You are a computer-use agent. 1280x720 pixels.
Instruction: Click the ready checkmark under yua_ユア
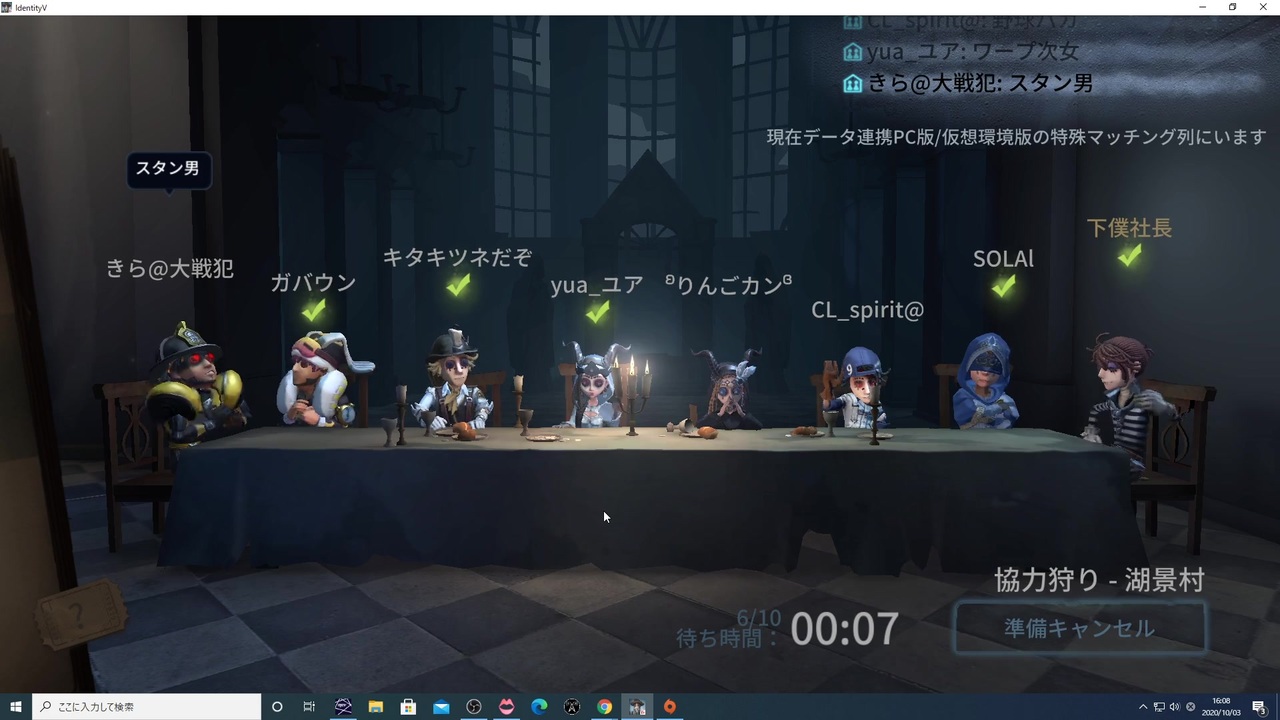click(597, 313)
